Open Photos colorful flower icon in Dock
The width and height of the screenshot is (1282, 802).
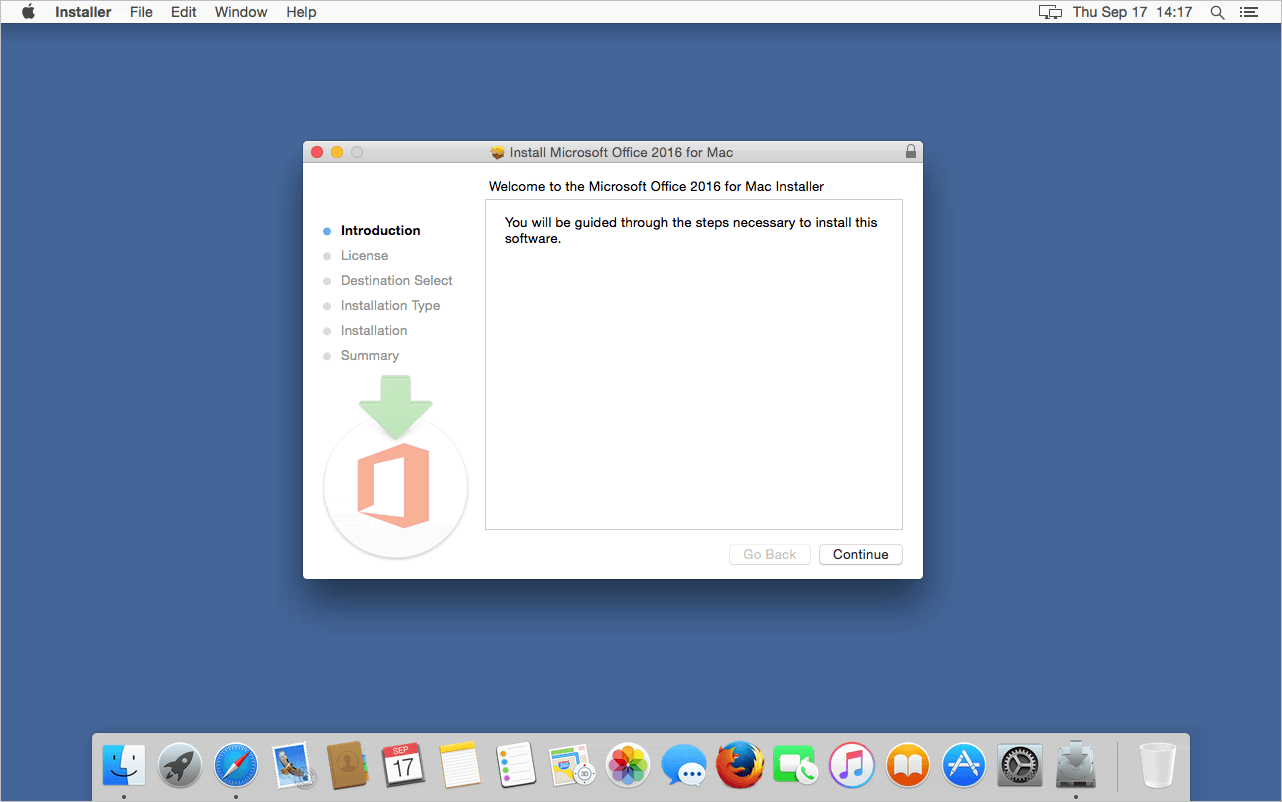click(x=628, y=767)
